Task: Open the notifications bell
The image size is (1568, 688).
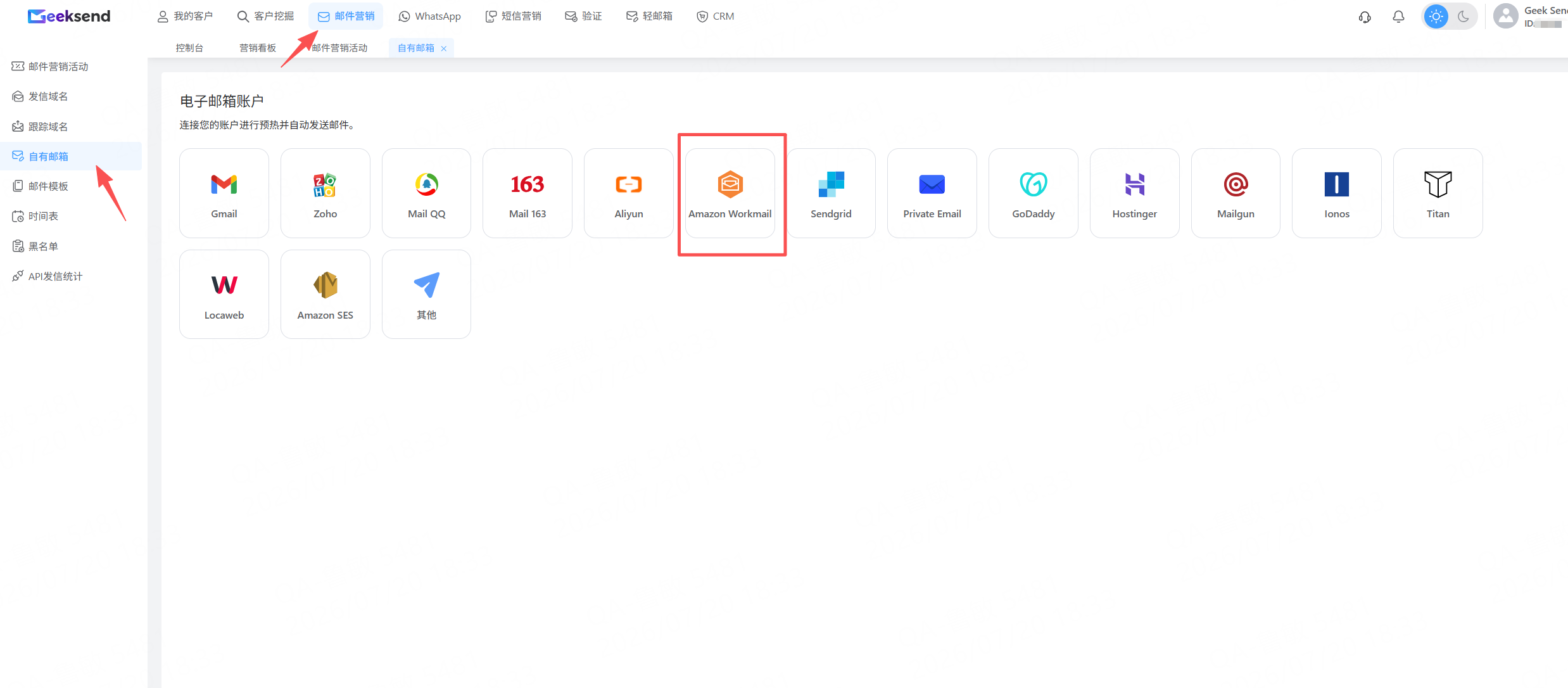Action: [x=1398, y=16]
